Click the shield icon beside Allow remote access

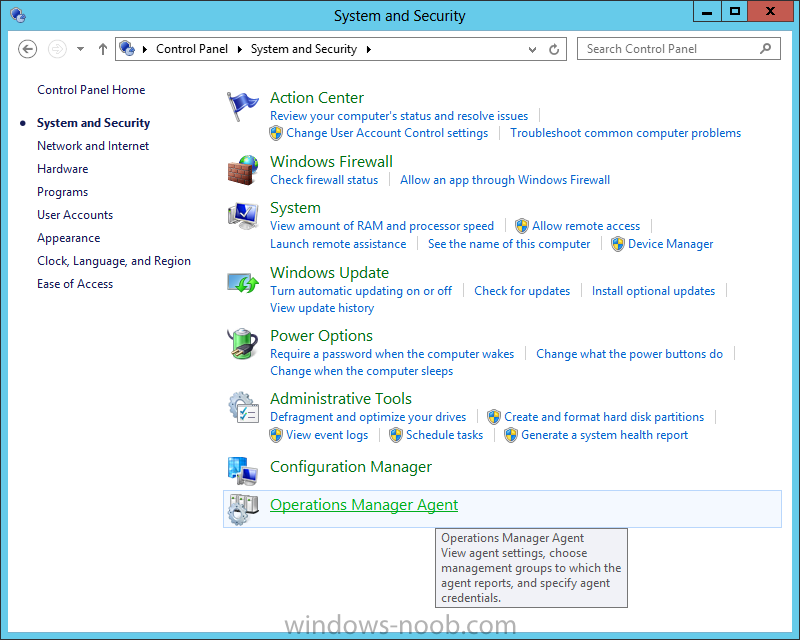pos(521,226)
